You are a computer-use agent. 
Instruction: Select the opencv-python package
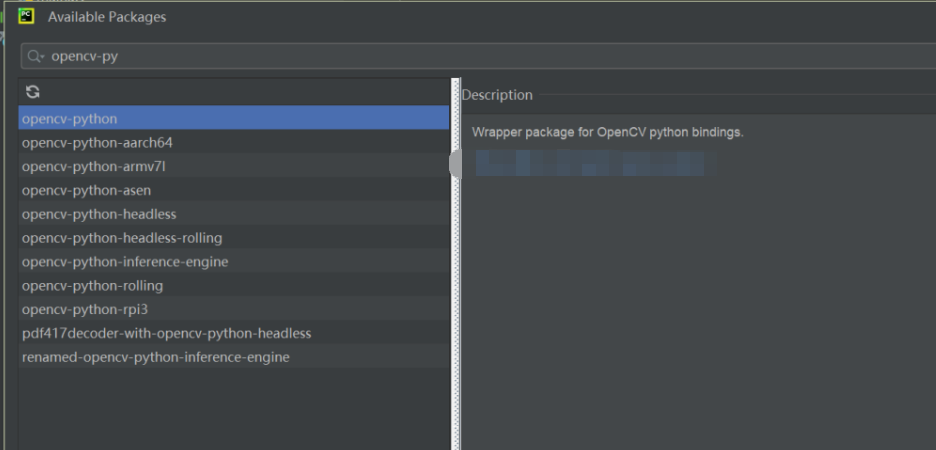pyautogui.click(x=70, y=119)
